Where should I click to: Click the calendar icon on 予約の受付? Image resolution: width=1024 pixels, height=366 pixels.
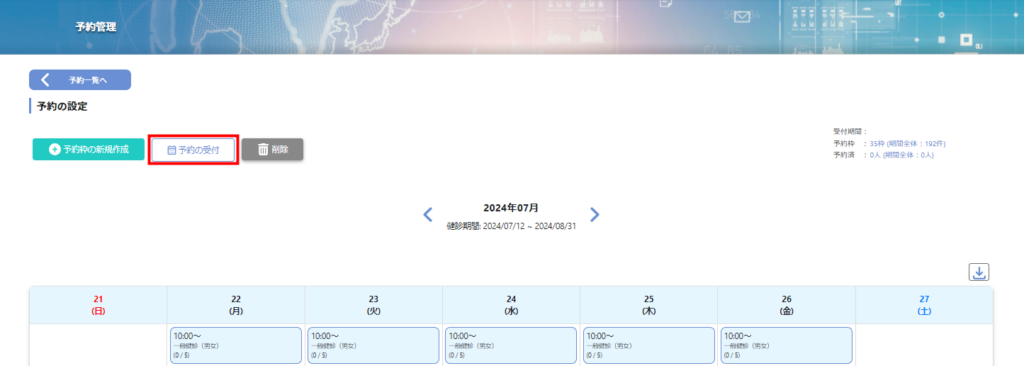(172, 150)
